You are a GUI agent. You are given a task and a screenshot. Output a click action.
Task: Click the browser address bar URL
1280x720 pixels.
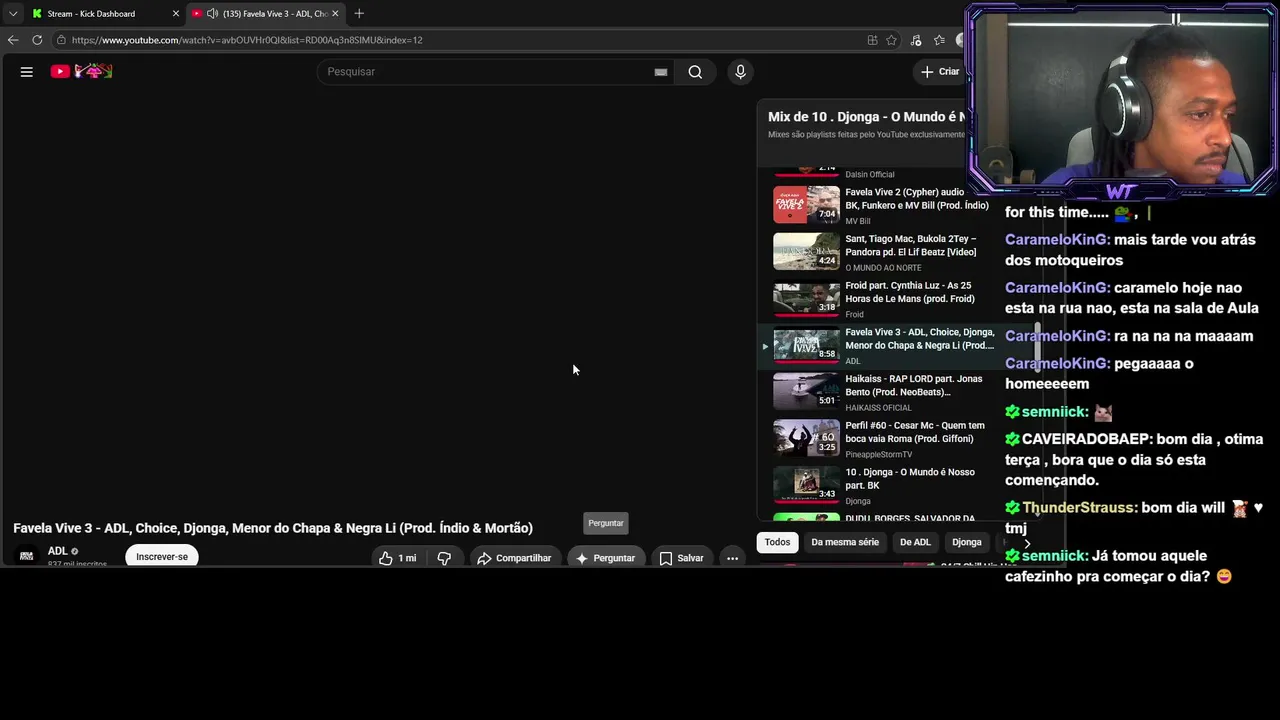pyautogui.click(x=247, y=40)
